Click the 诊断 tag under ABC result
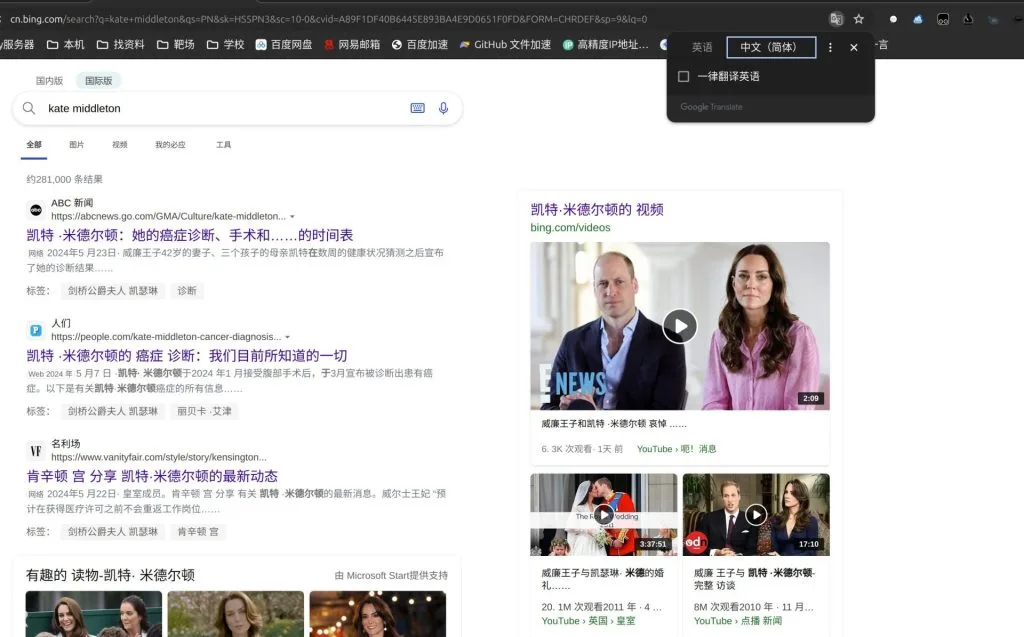1024x637 pixels. [187, 291]
